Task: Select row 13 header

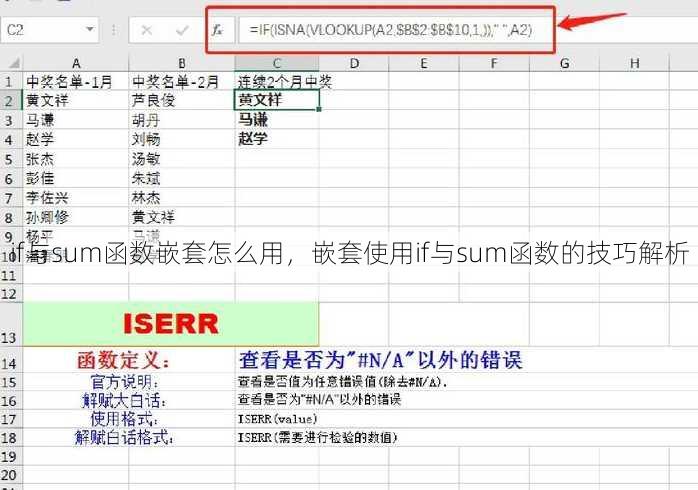Action: (x=9, y=325)
